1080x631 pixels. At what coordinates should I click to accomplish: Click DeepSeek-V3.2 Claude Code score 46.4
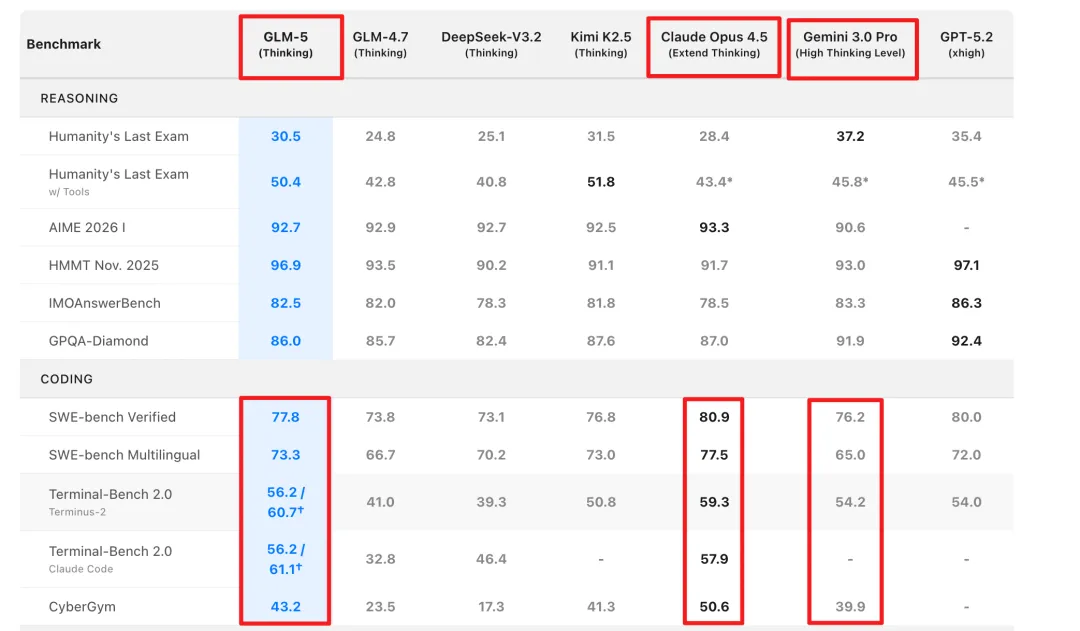tap(491, 559)
